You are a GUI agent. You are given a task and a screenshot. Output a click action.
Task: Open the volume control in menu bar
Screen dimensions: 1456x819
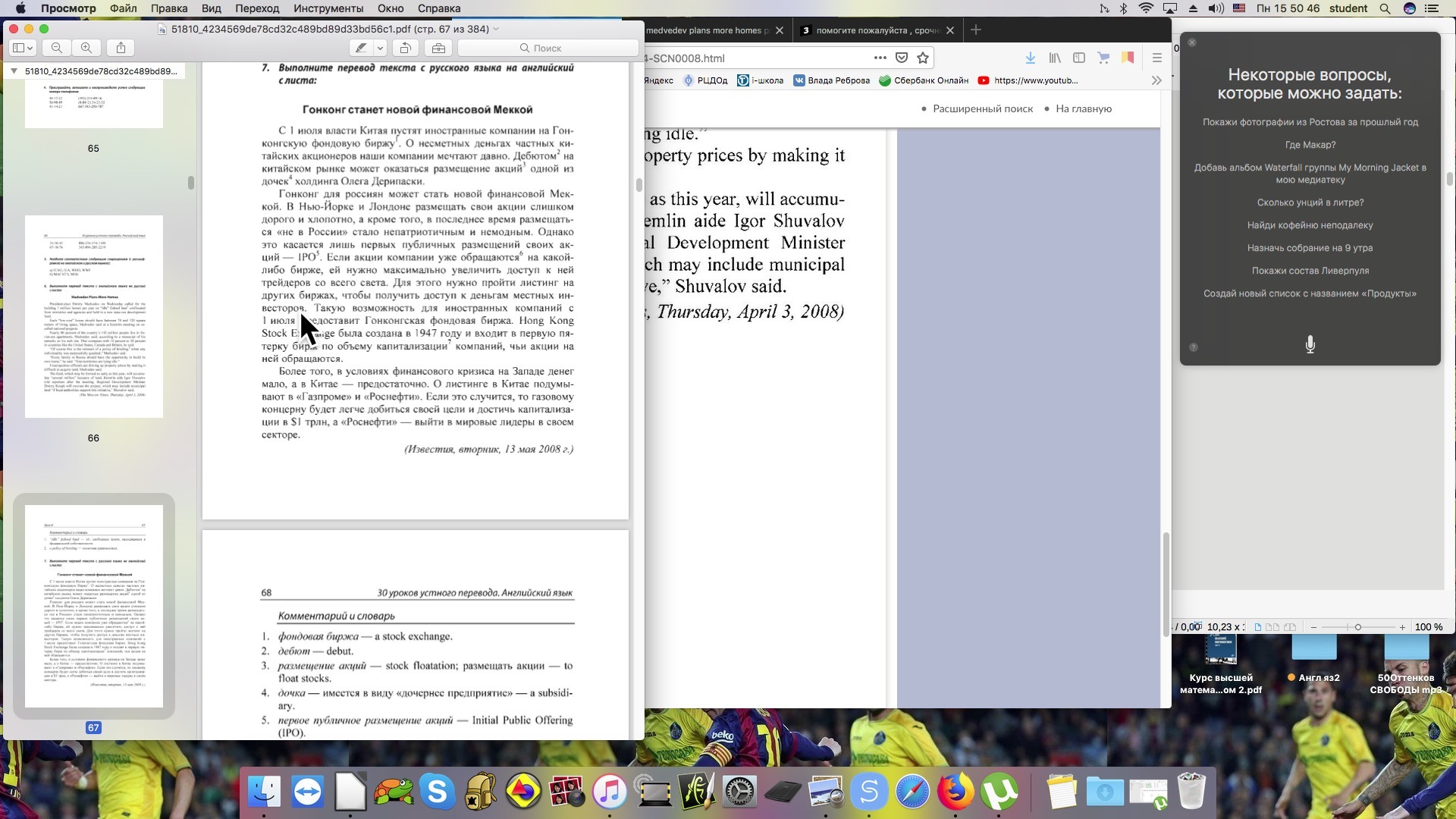[1216, 8]
